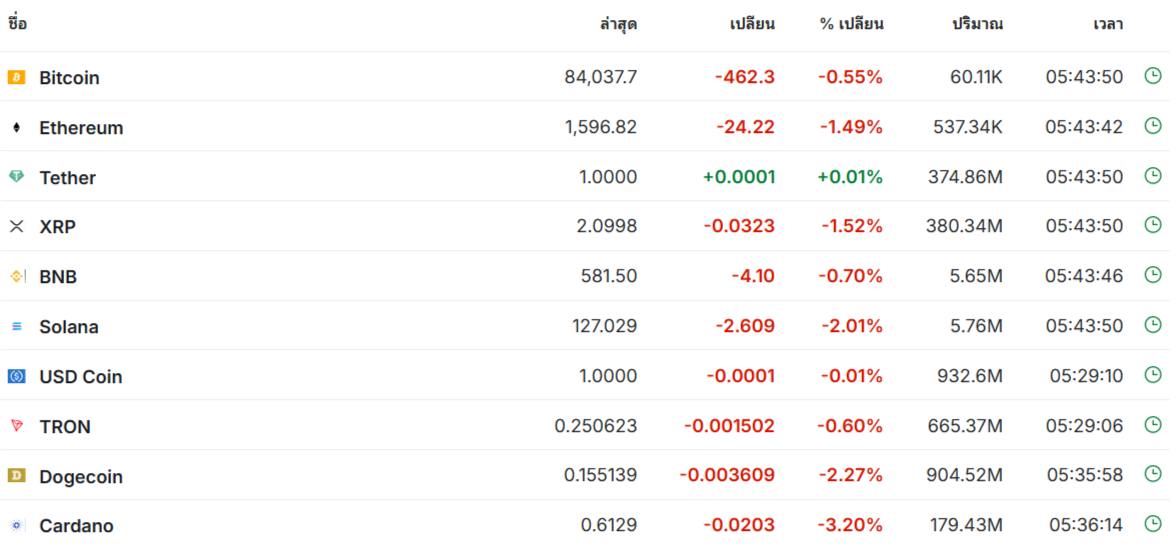Click the Cardano dotted logo icon
Image resolution: width=1176 pixels, height=549 pixels.
(16, 525)
